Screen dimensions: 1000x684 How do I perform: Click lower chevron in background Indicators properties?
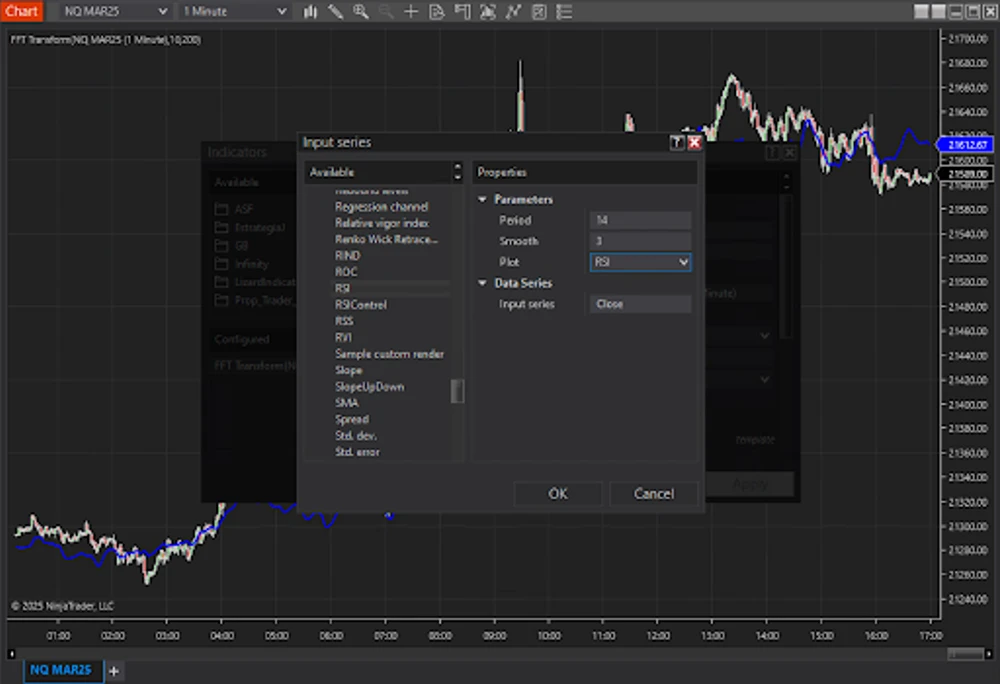(x=765, y=380)
